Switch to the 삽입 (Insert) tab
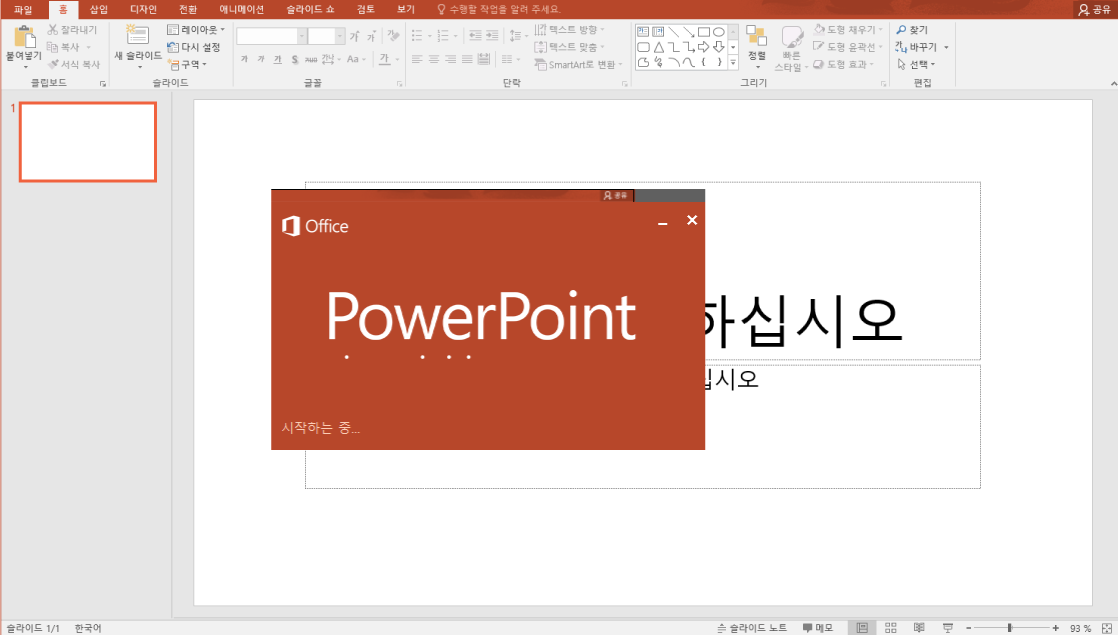Viewport: 1118px width, 635px height. (98, 9)
